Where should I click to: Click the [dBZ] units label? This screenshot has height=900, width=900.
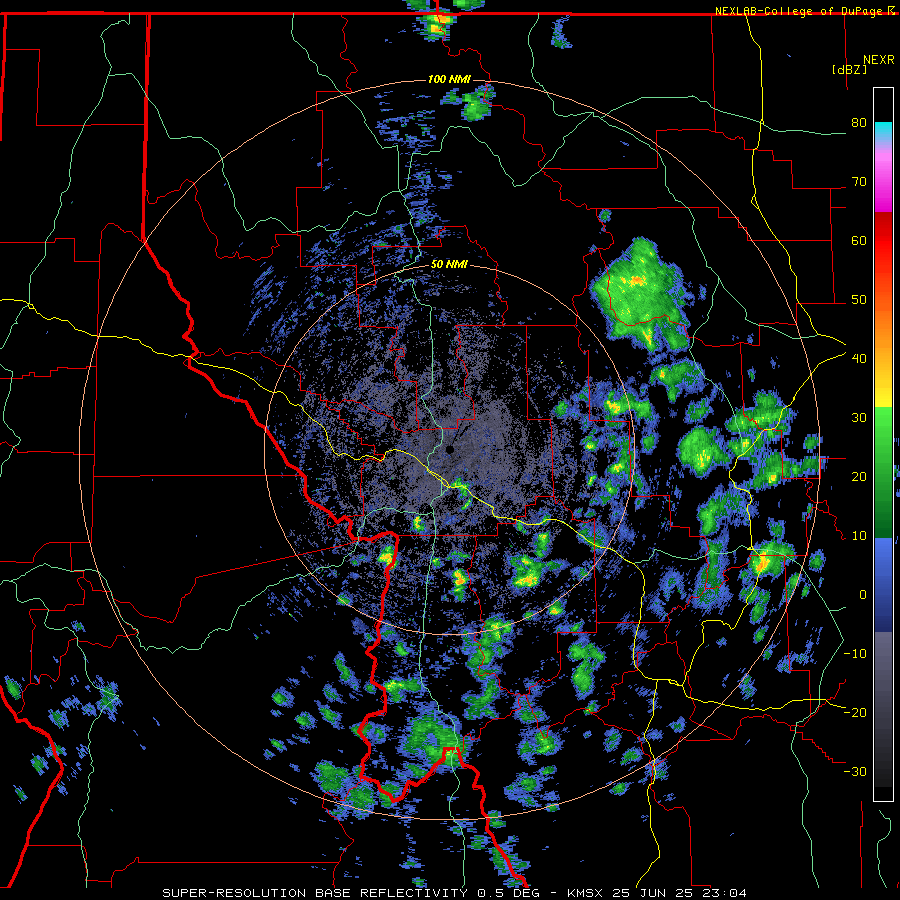(x=849, y=69)
